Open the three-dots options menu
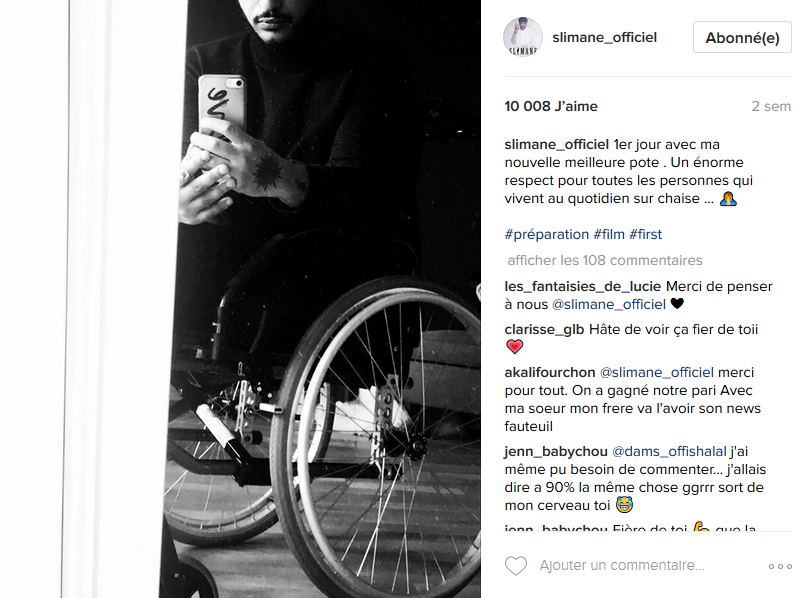Viewport: 798px width, 598px height. pyautogui.click(x=780, y=566)
